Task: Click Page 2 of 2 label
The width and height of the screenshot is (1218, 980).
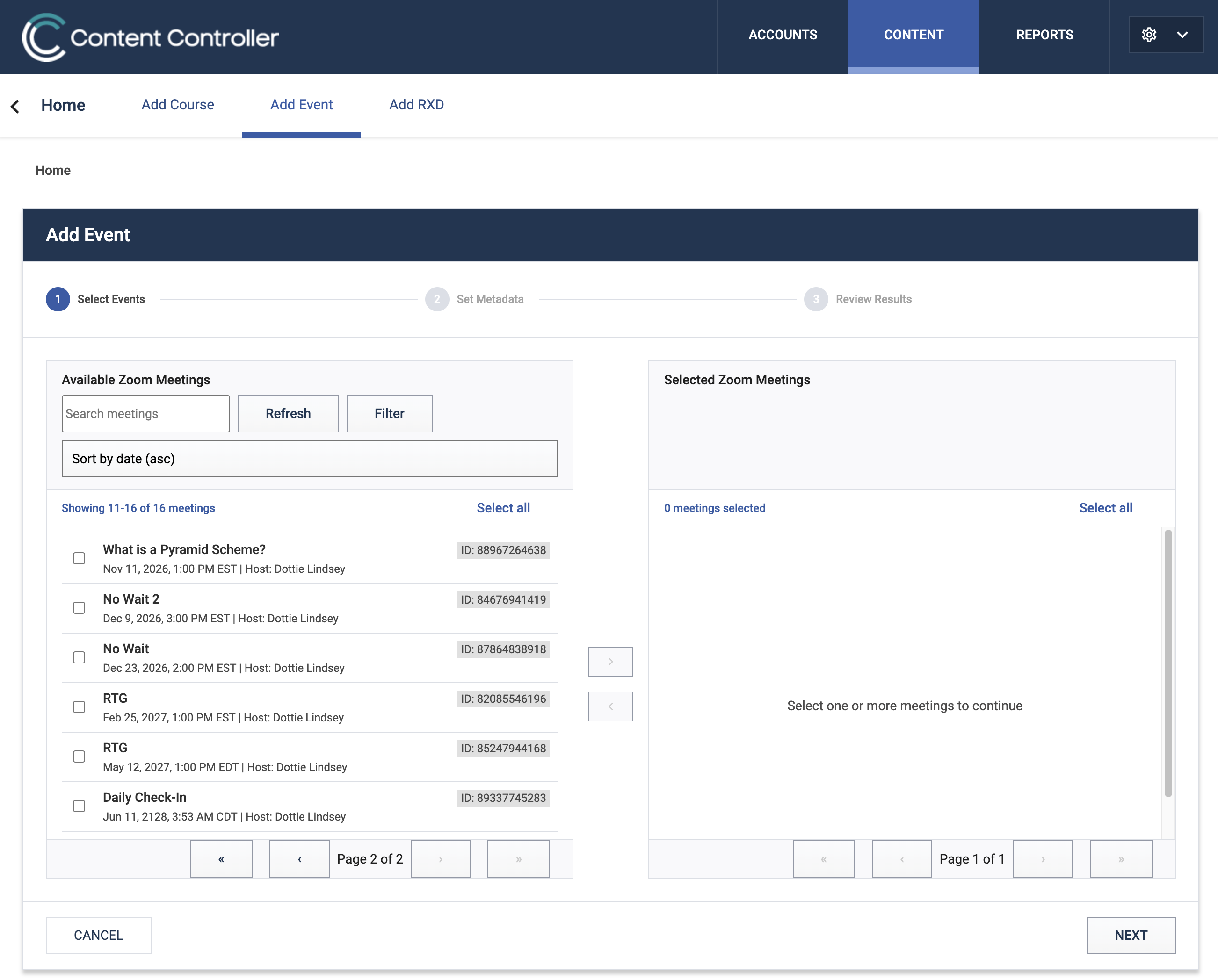Action: pos(370,859)
